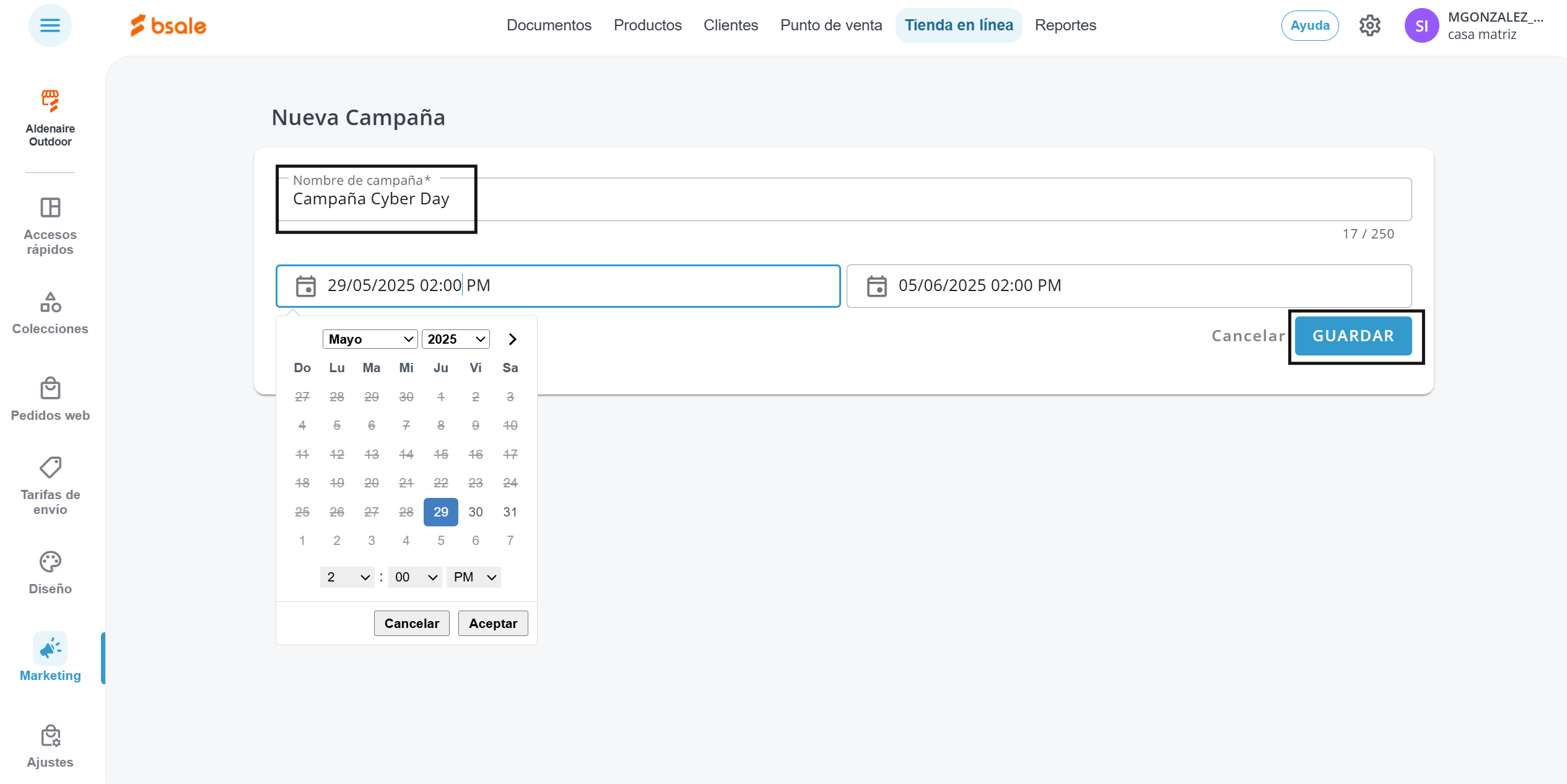Click Aceptar in the date picker
Image resolution: width=1567 pixels, height=784 pixels.
(492, 624)
